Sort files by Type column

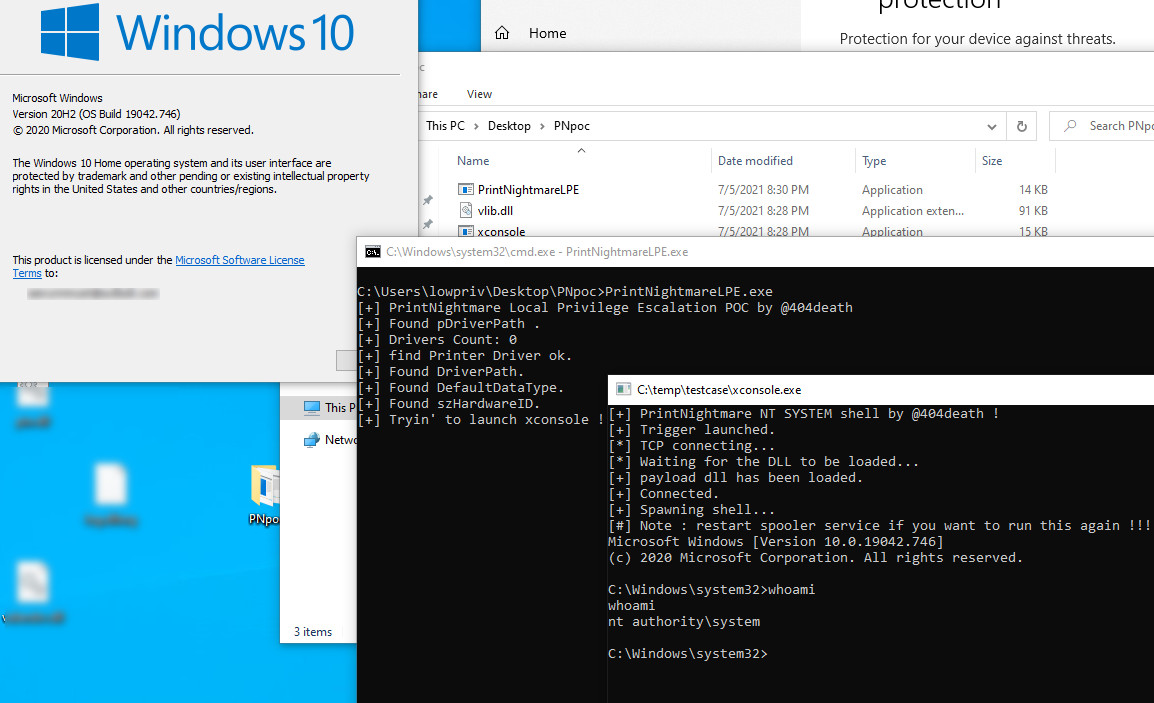(874, 160)
